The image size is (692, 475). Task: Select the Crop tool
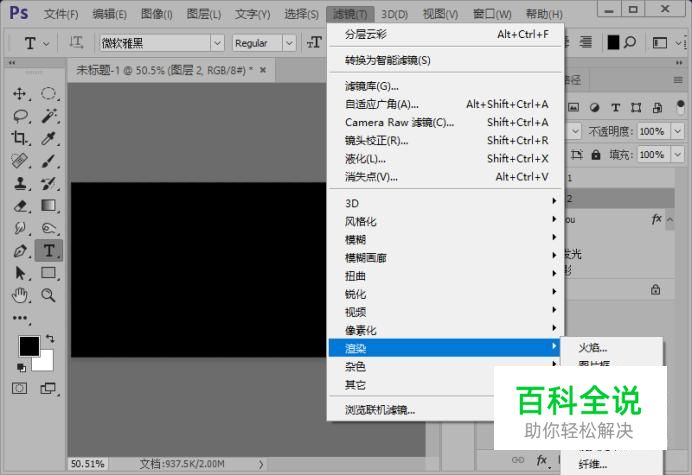[x=19, y=138]
